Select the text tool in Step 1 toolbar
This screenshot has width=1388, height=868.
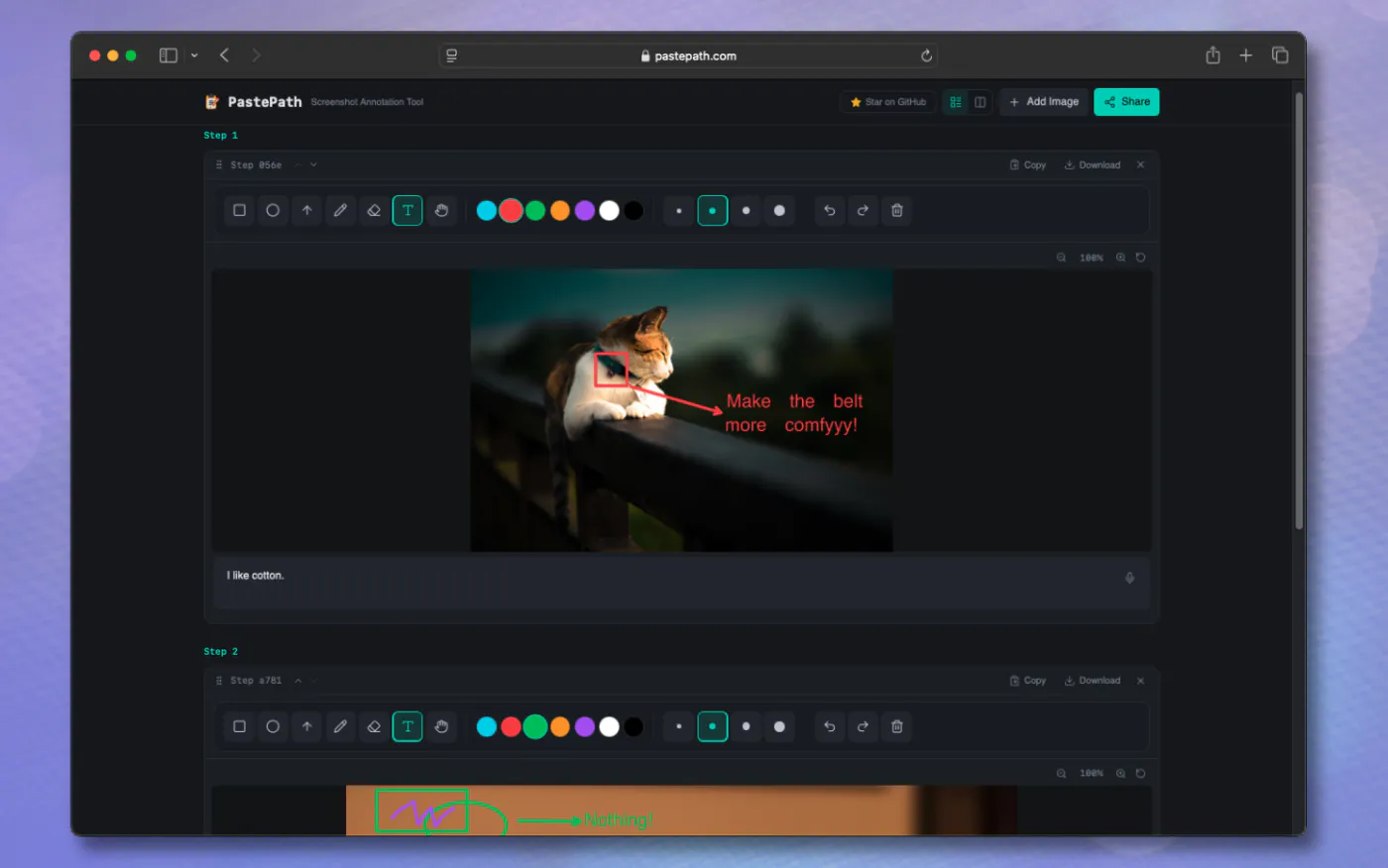(x=407, y=210)
